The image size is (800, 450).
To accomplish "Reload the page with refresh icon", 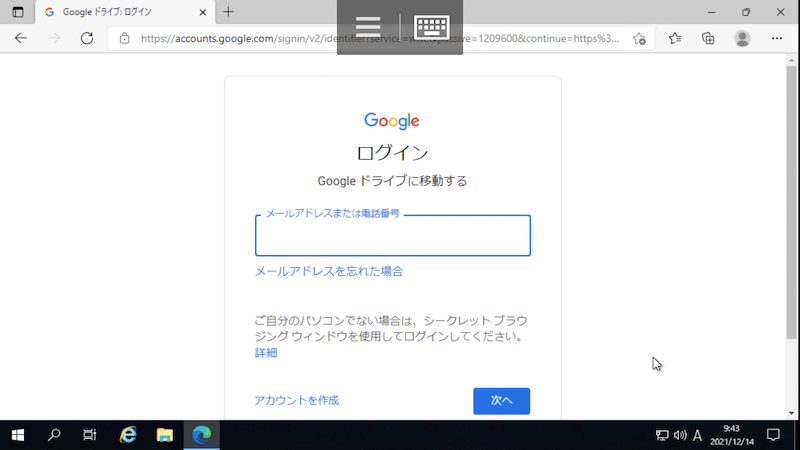I will coord(87,38).
